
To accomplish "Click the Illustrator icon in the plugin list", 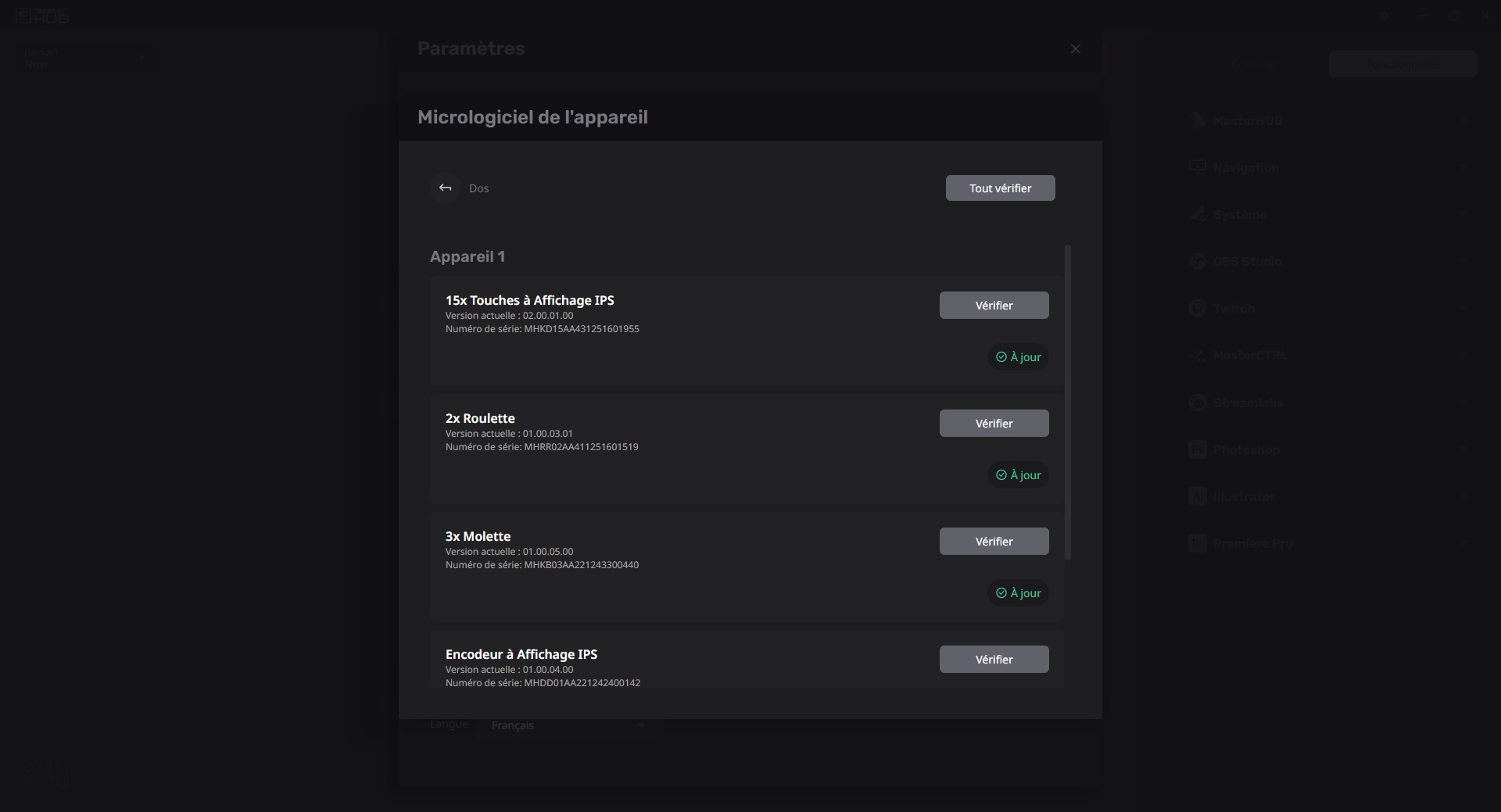I will (1197, 497).
